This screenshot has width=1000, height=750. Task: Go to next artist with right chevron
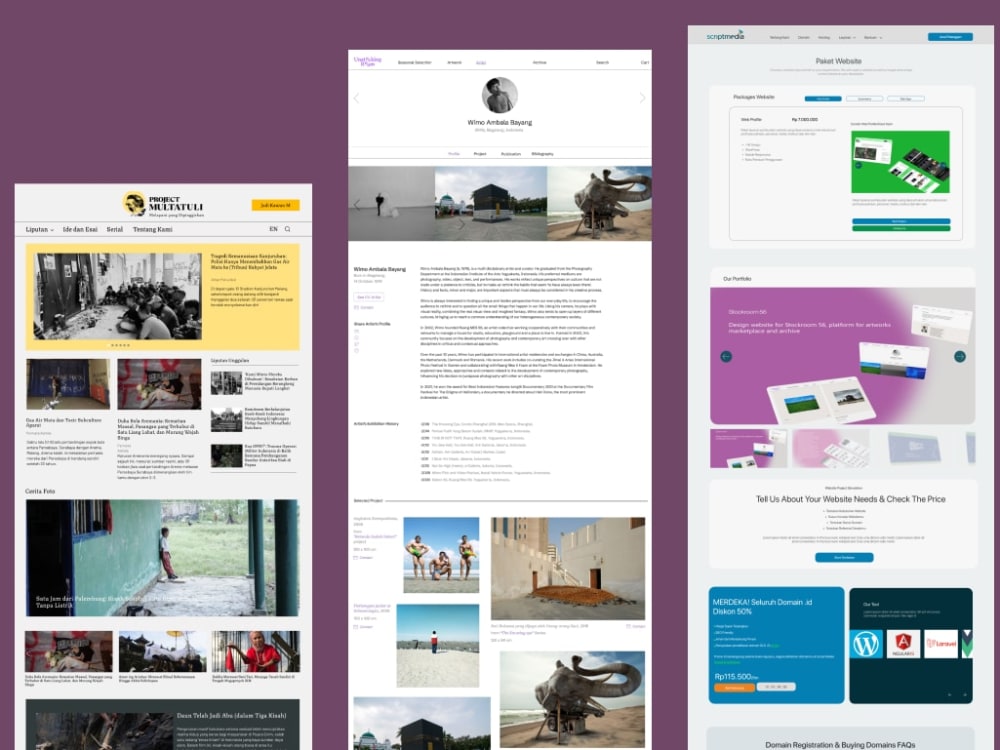(642, 98)
